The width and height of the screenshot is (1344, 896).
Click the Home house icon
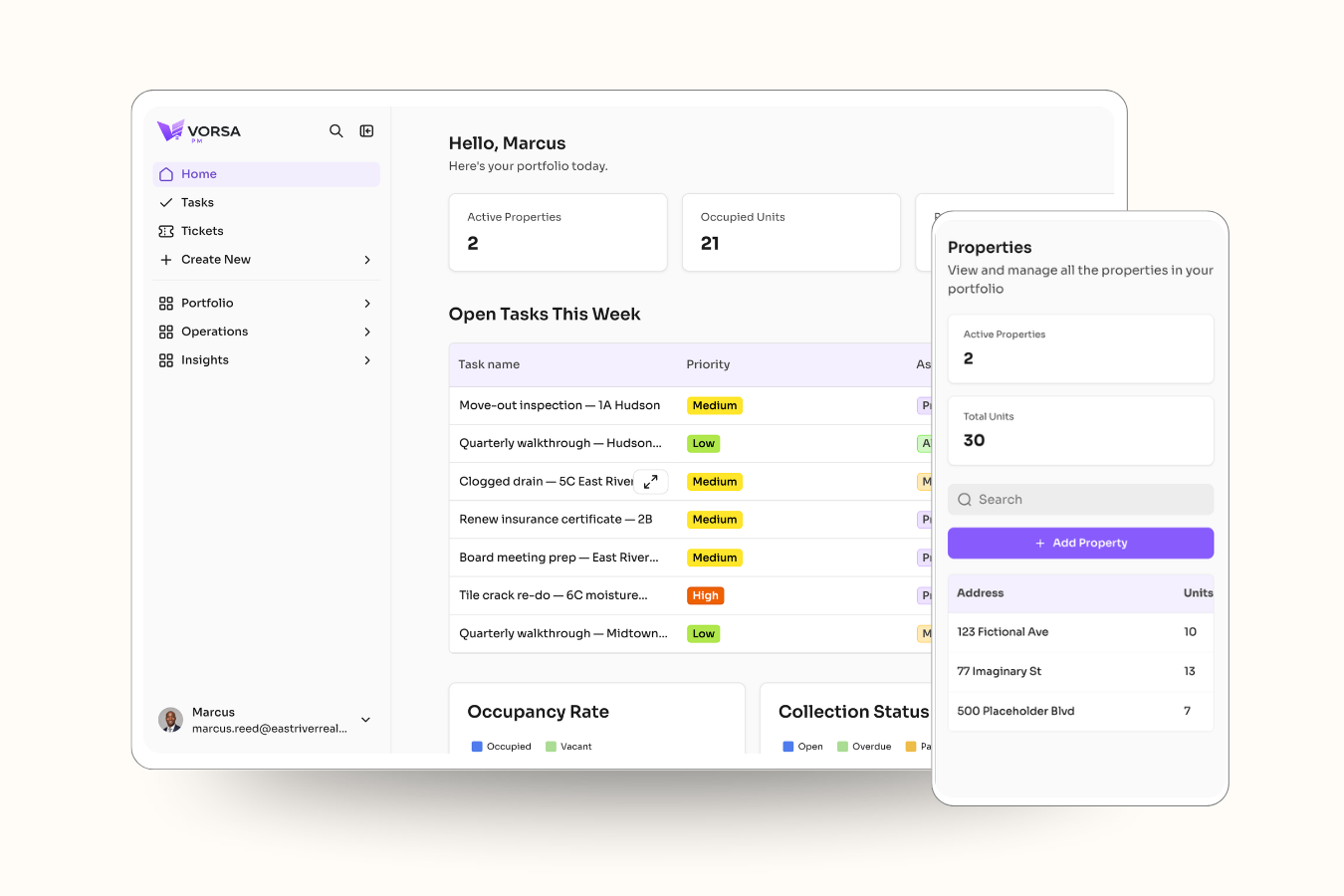tap(166, 174)
